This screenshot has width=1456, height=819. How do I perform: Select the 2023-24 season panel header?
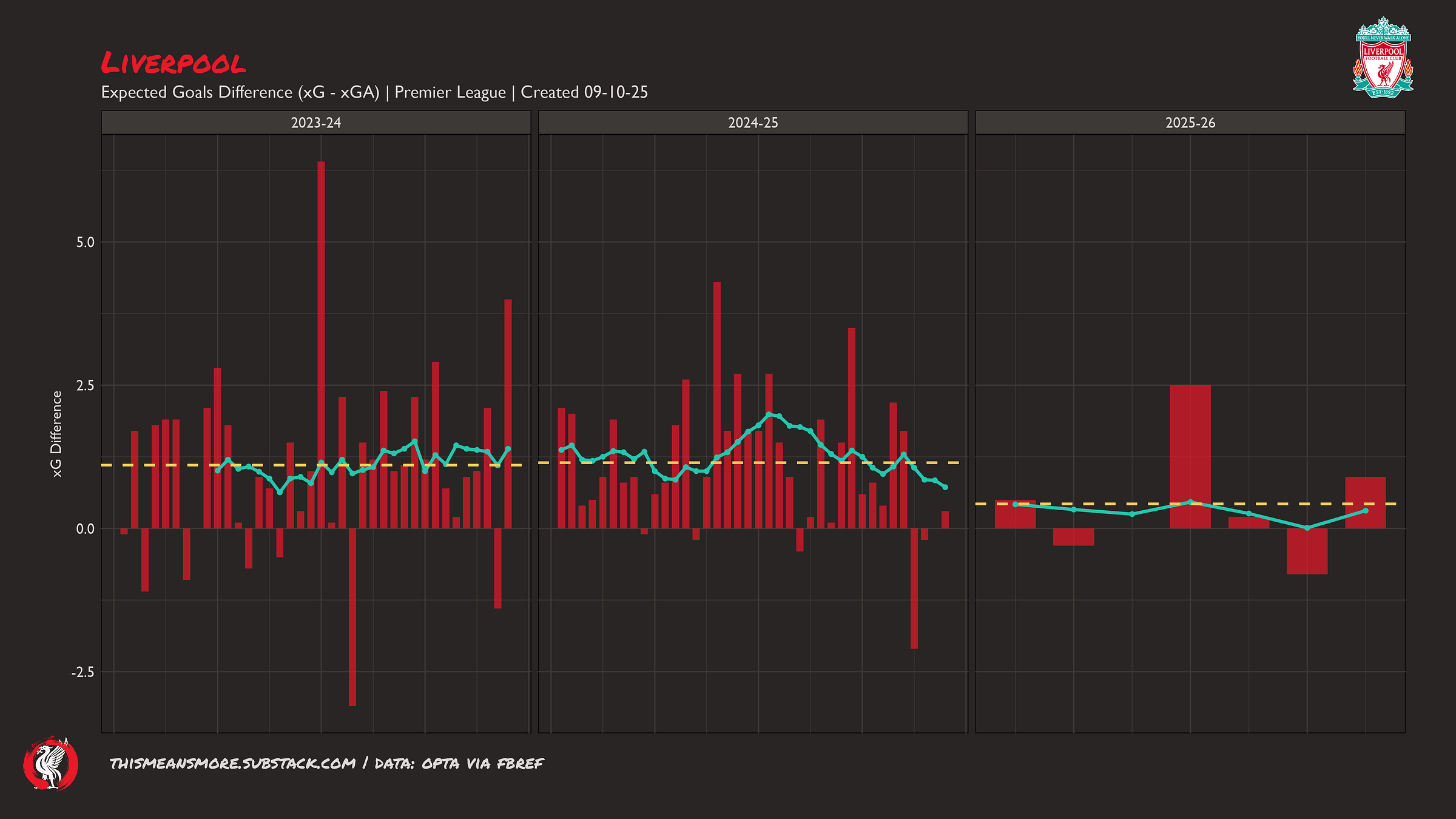(x=315, y=123)
